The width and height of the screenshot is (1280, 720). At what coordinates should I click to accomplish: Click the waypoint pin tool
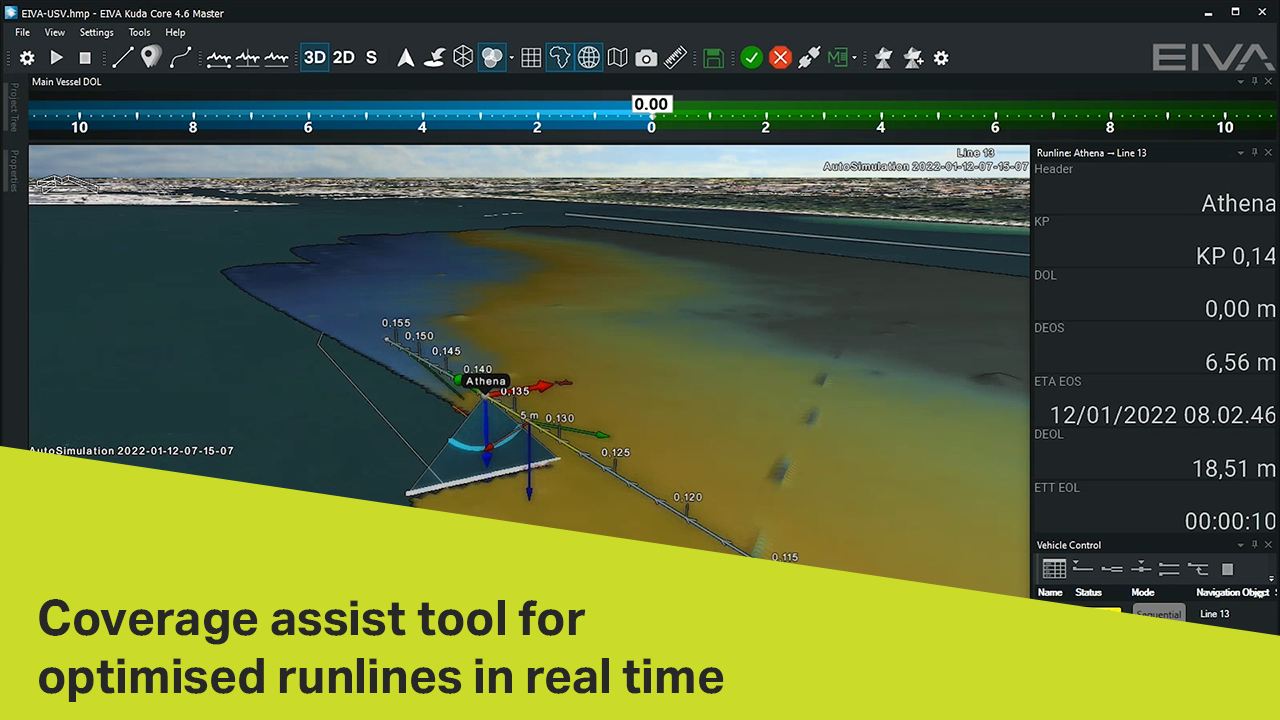[x=151, y=57]
